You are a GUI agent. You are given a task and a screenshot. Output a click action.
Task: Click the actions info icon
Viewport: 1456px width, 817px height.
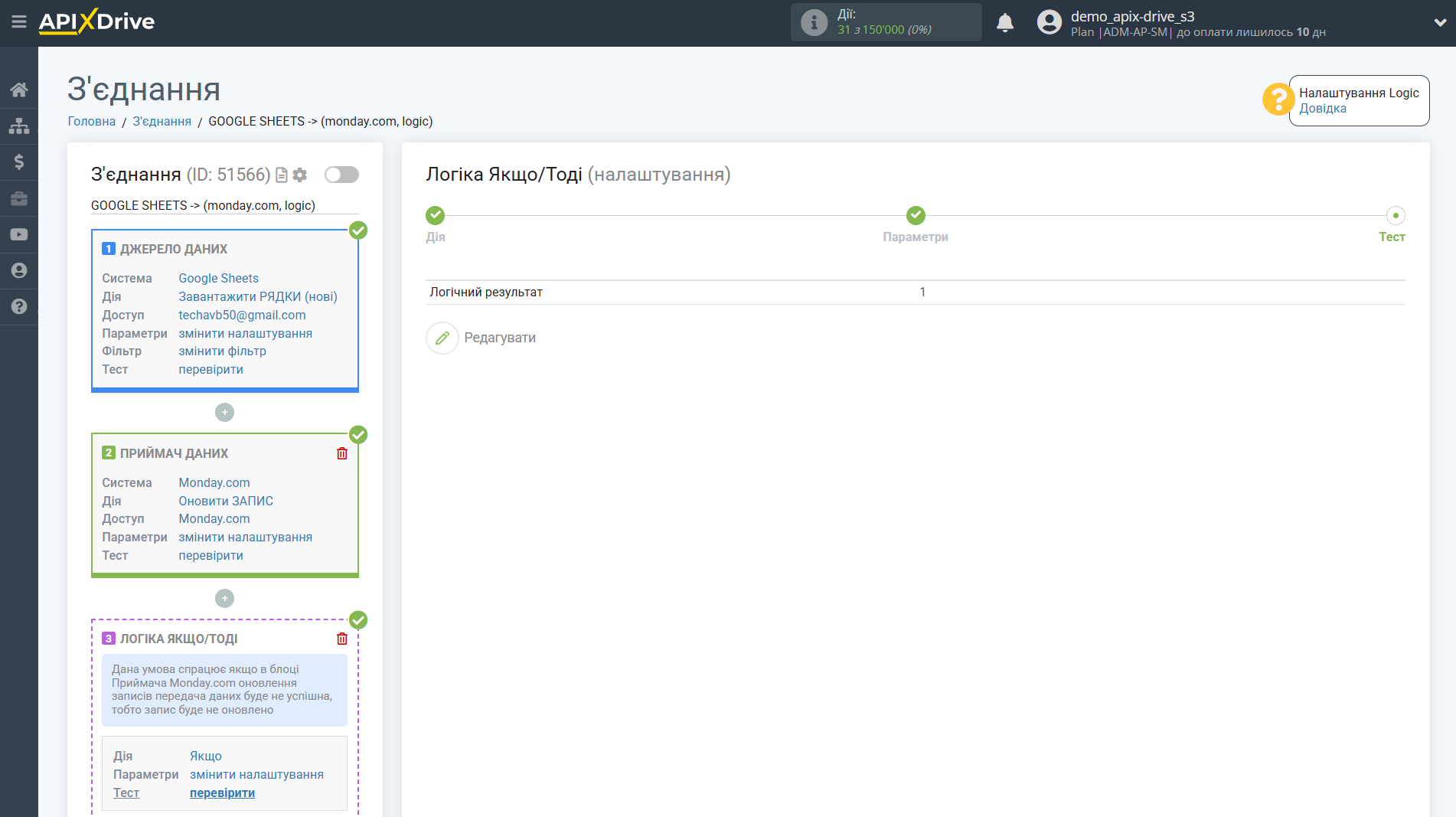814,22
